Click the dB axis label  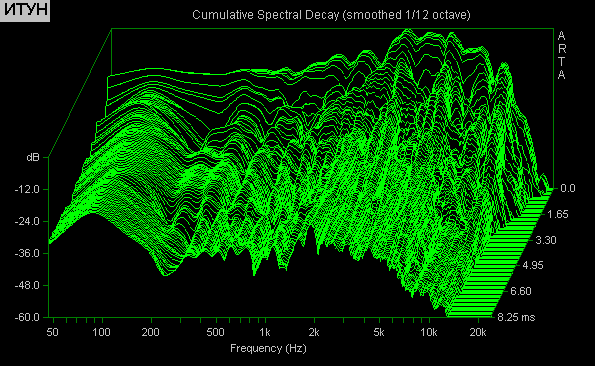coord(33,157)
